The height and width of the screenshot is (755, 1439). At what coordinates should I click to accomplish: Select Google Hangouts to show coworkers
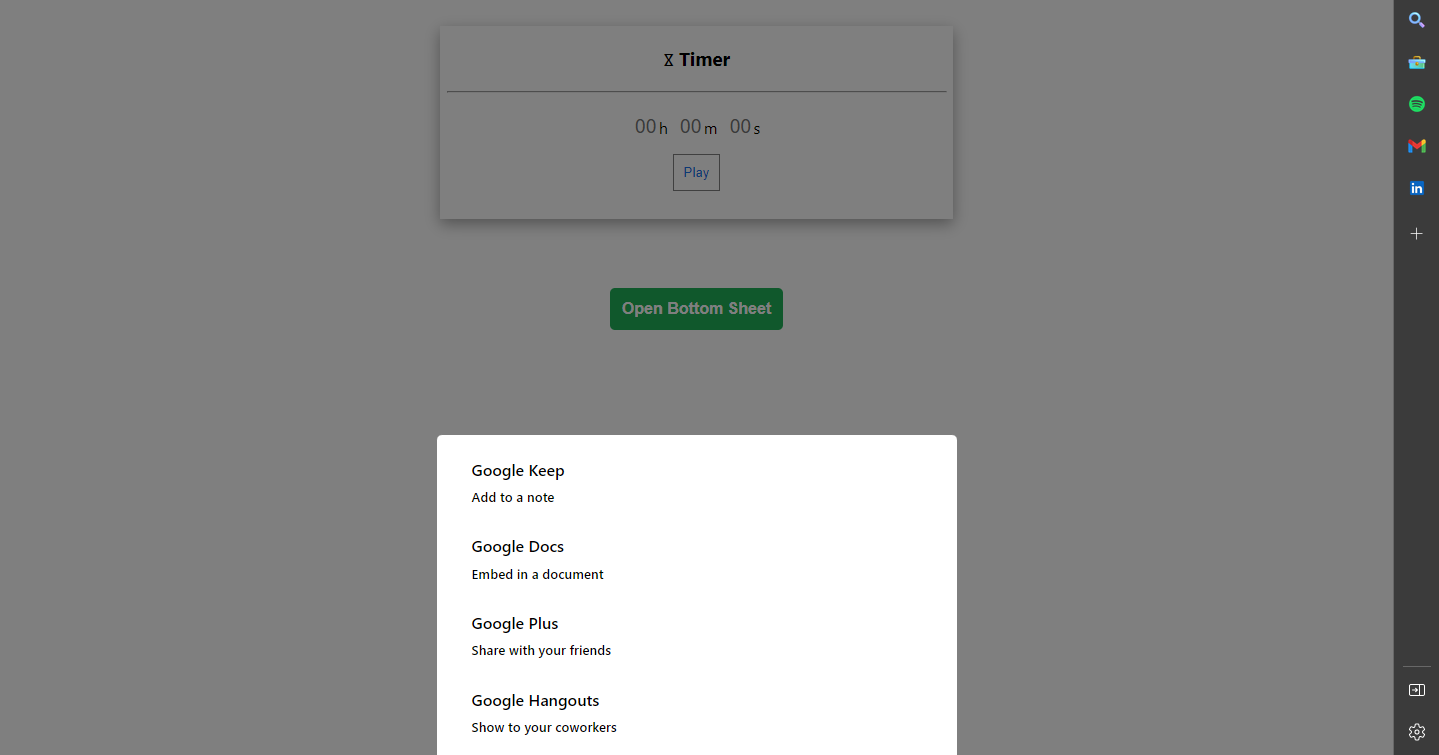(535, 700)
